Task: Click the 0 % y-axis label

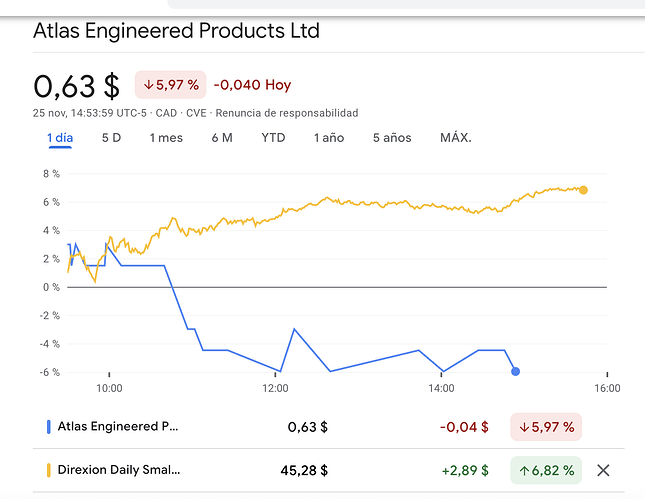Action: point(51,287)
